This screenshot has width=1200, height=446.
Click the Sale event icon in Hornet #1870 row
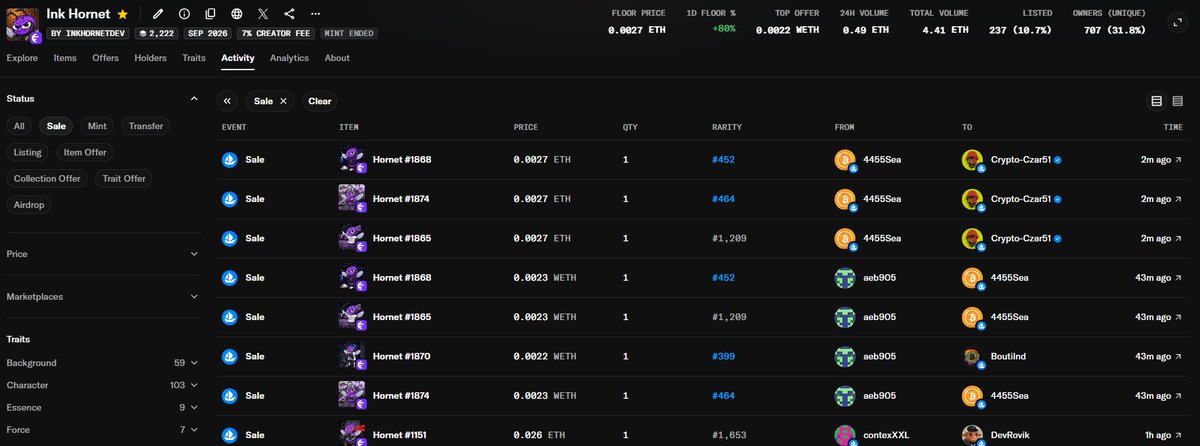coord(230,356)
